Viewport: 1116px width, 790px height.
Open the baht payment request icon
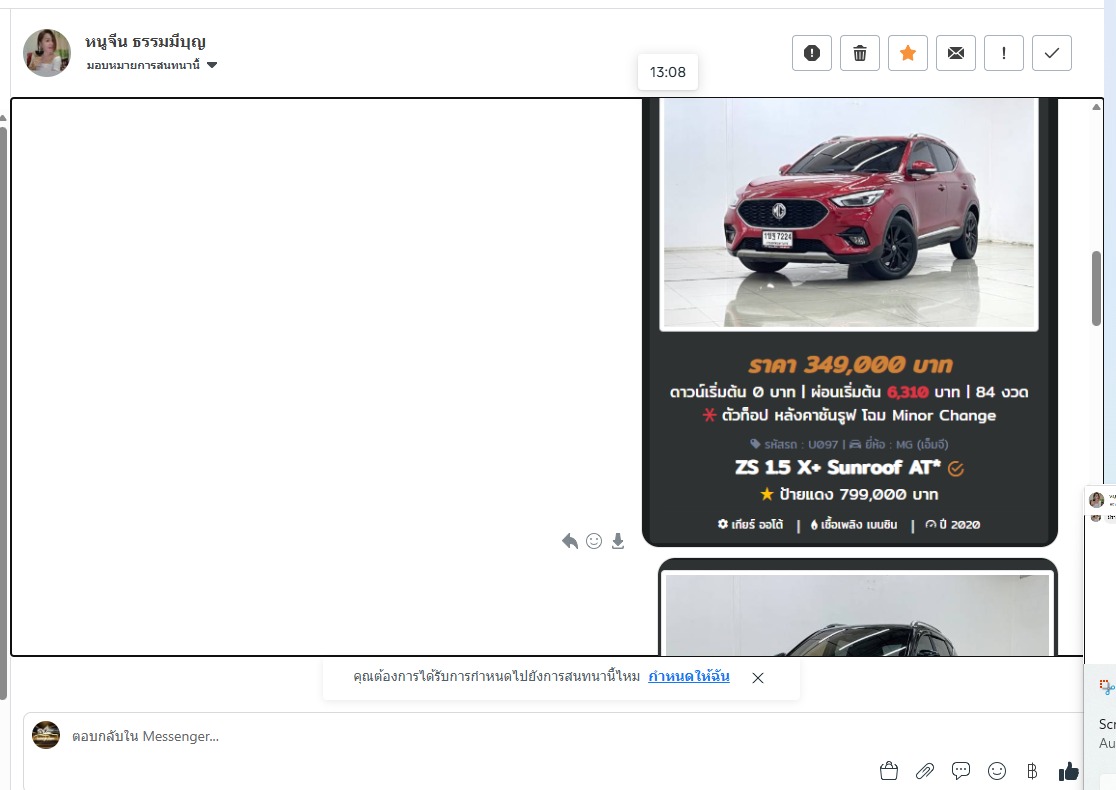click(1032, 771)
